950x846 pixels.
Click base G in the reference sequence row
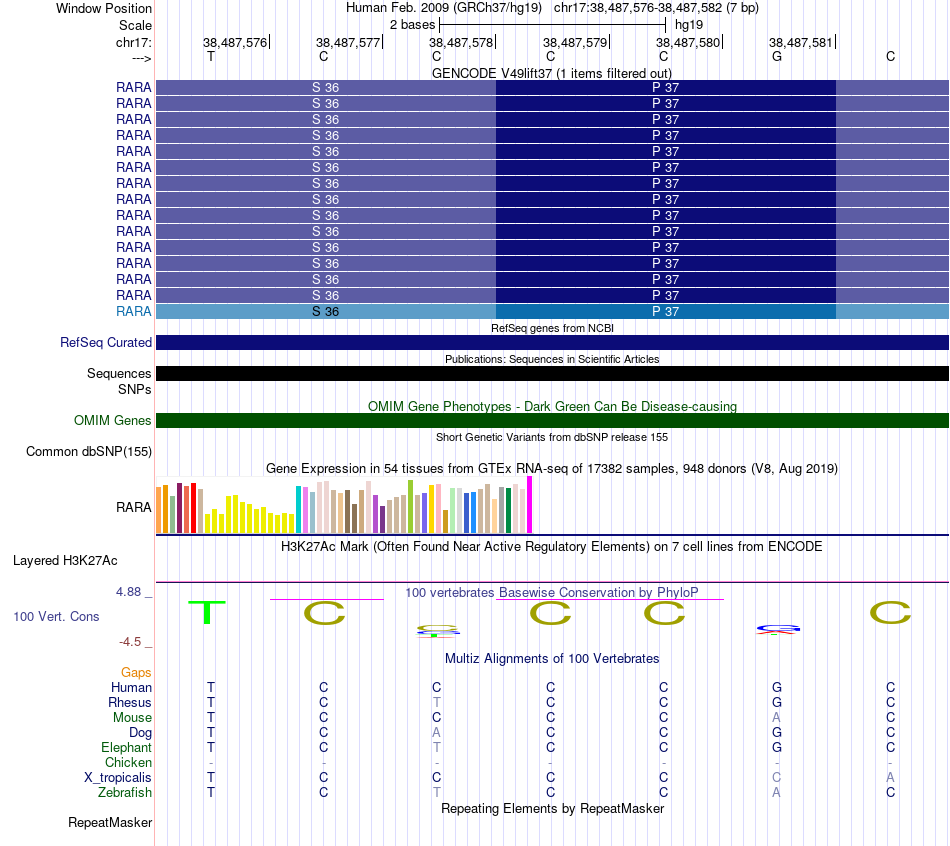pyautogui.click(x=777, y=56)
